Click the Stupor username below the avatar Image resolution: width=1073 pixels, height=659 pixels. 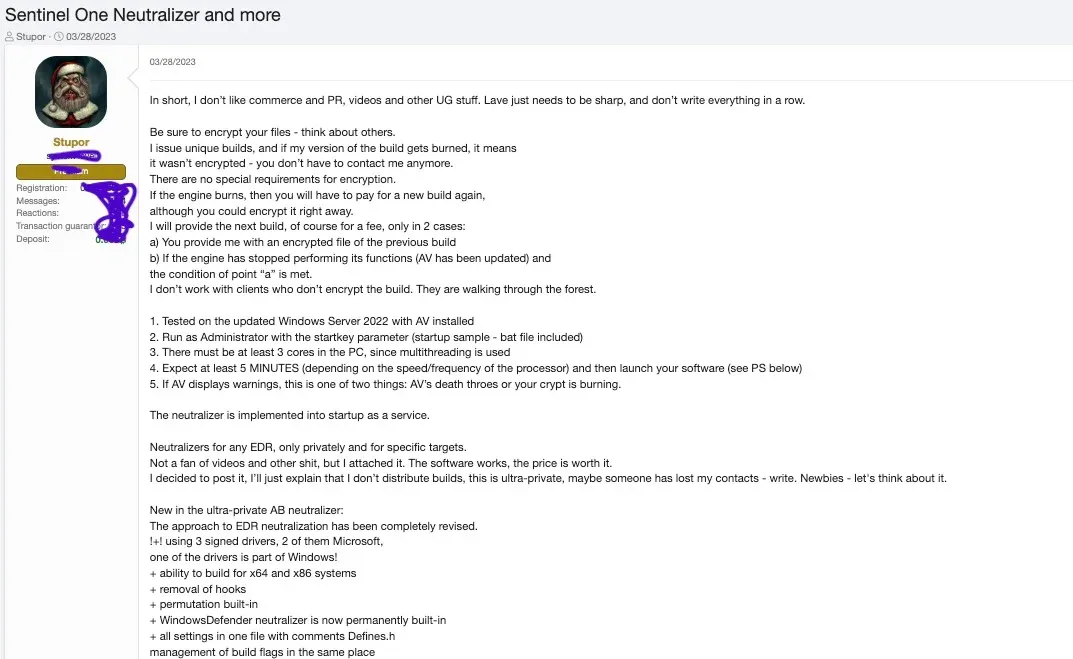pyautogui.click(x=70, y=142)
